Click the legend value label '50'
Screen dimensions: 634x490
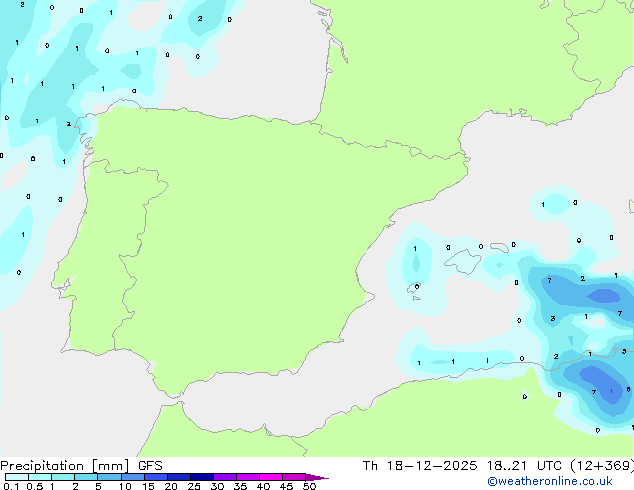pos(309,486)
